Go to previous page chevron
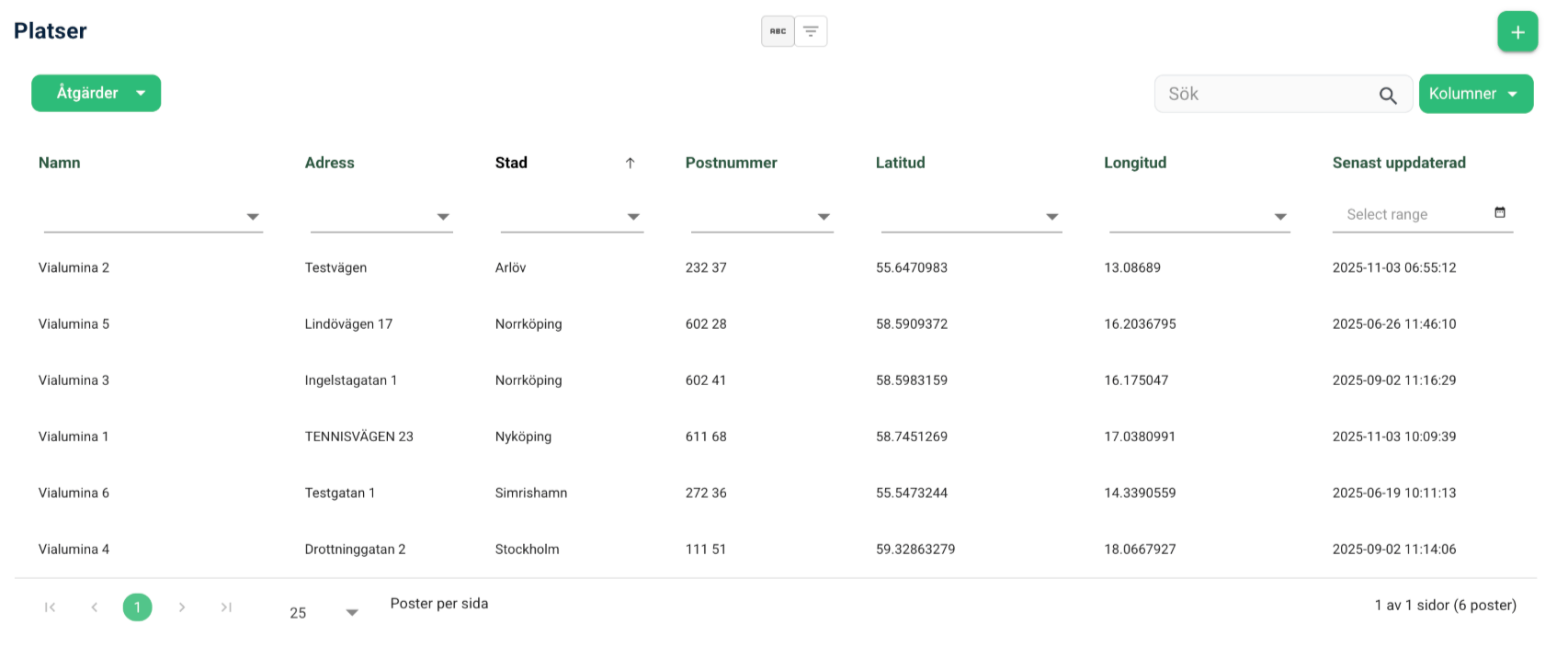 coord(94,607)
